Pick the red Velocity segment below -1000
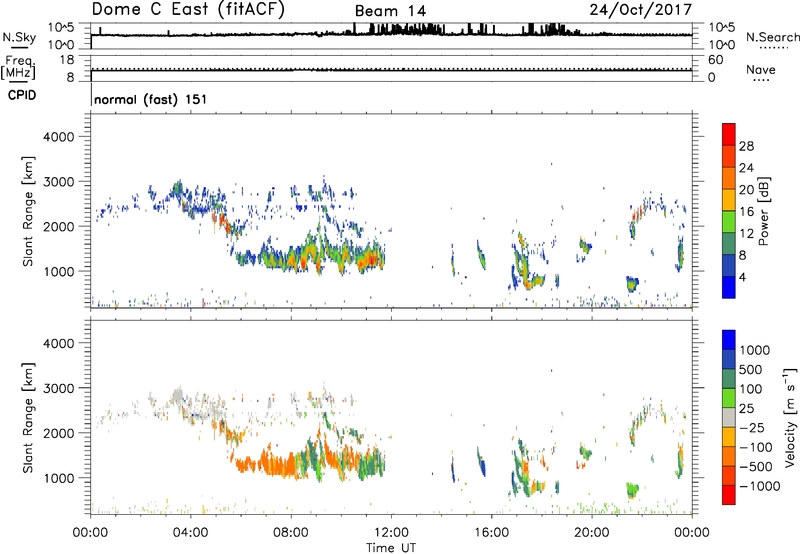Viewport: 800px width, 554px height. click(x=729, y=495)
